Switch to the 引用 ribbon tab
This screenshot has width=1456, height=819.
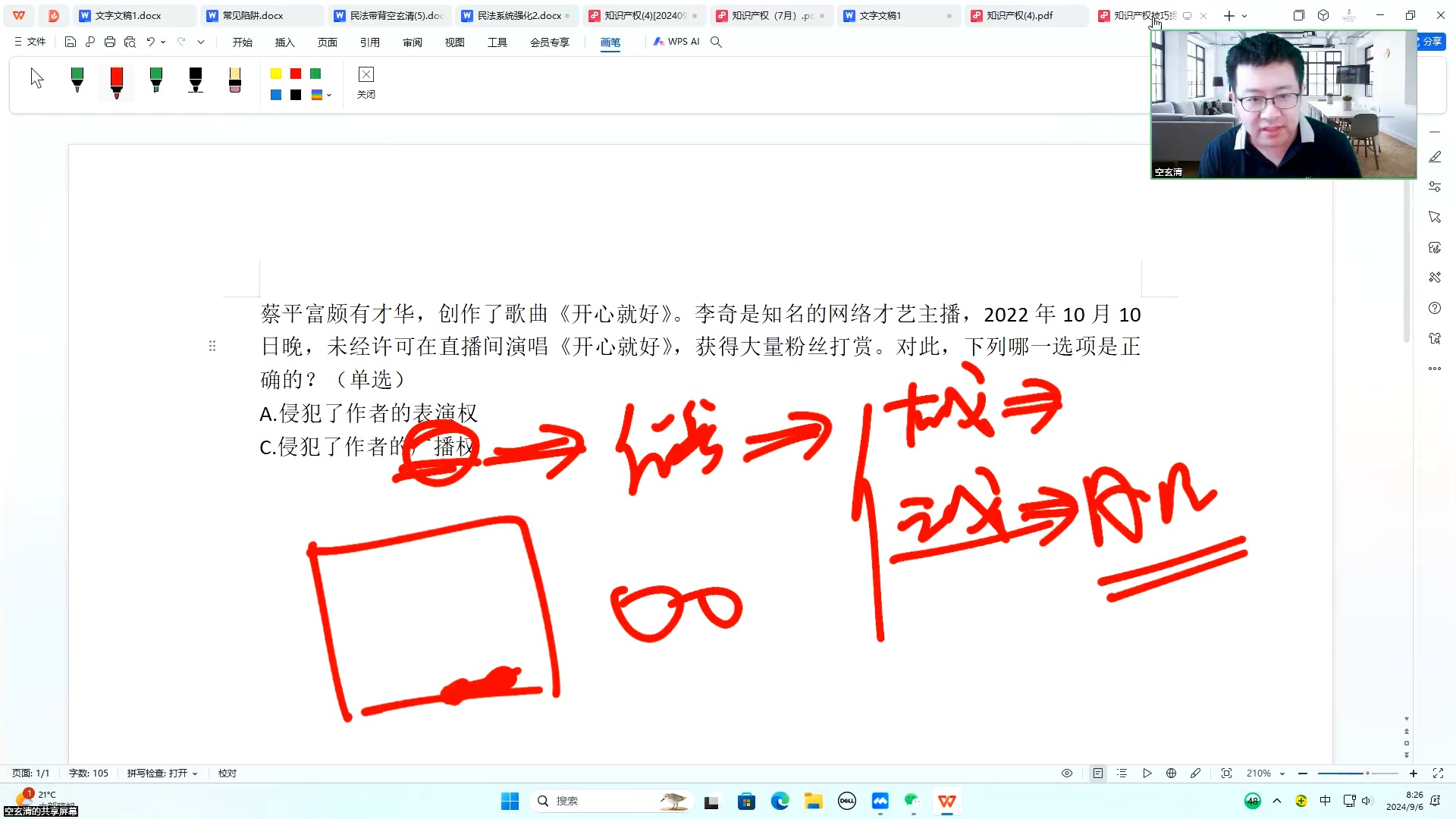pos(370,42)
